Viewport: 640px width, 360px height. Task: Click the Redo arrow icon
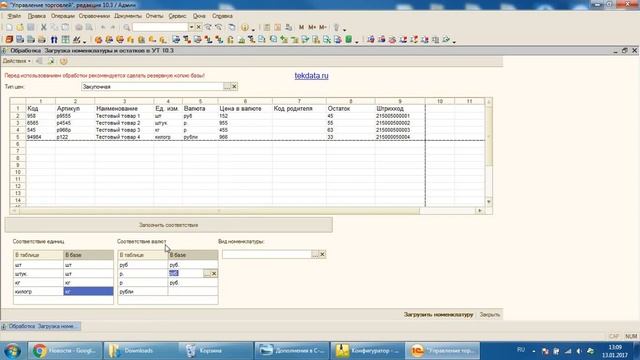113,27
